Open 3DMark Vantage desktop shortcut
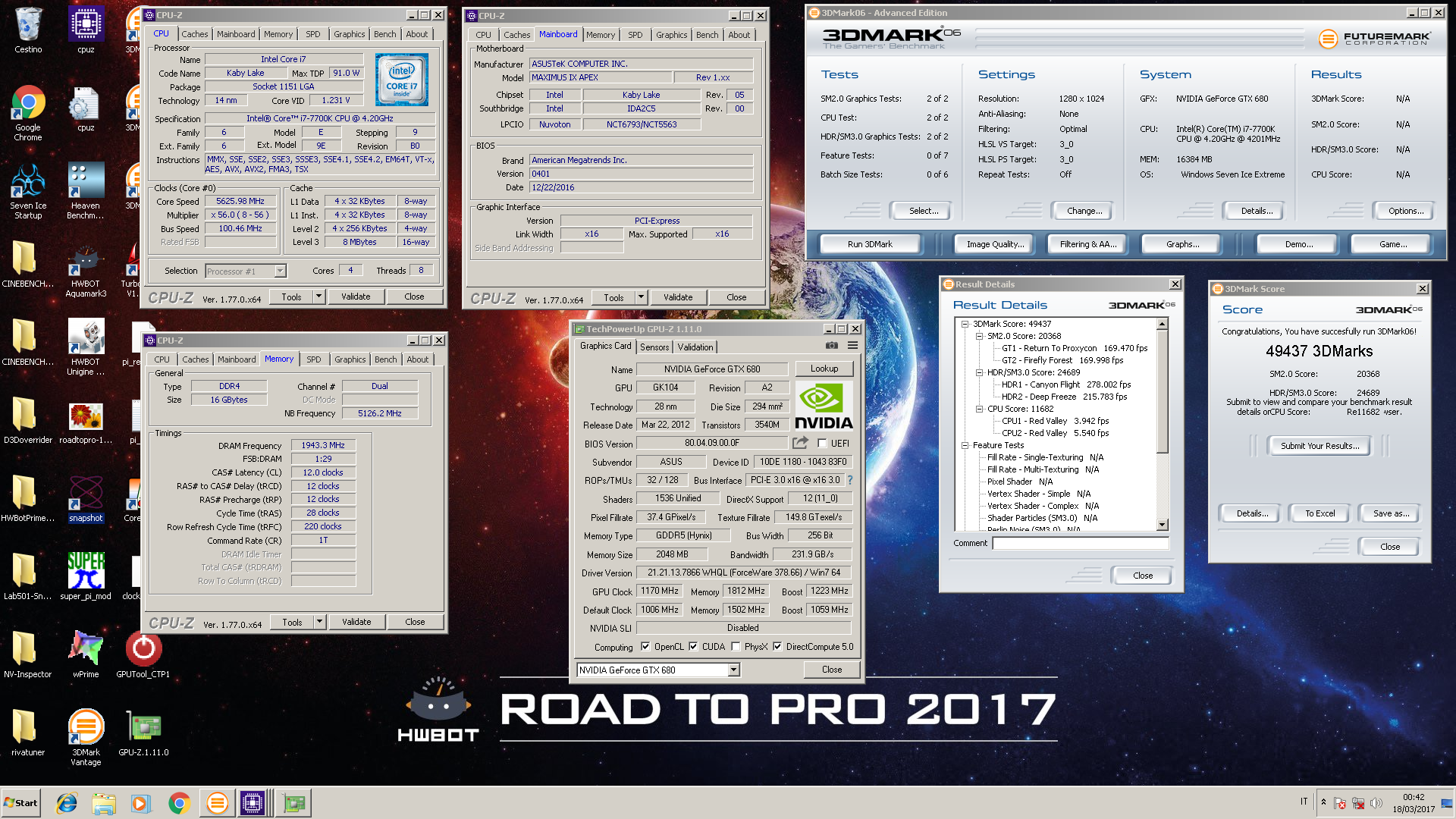 86,736
